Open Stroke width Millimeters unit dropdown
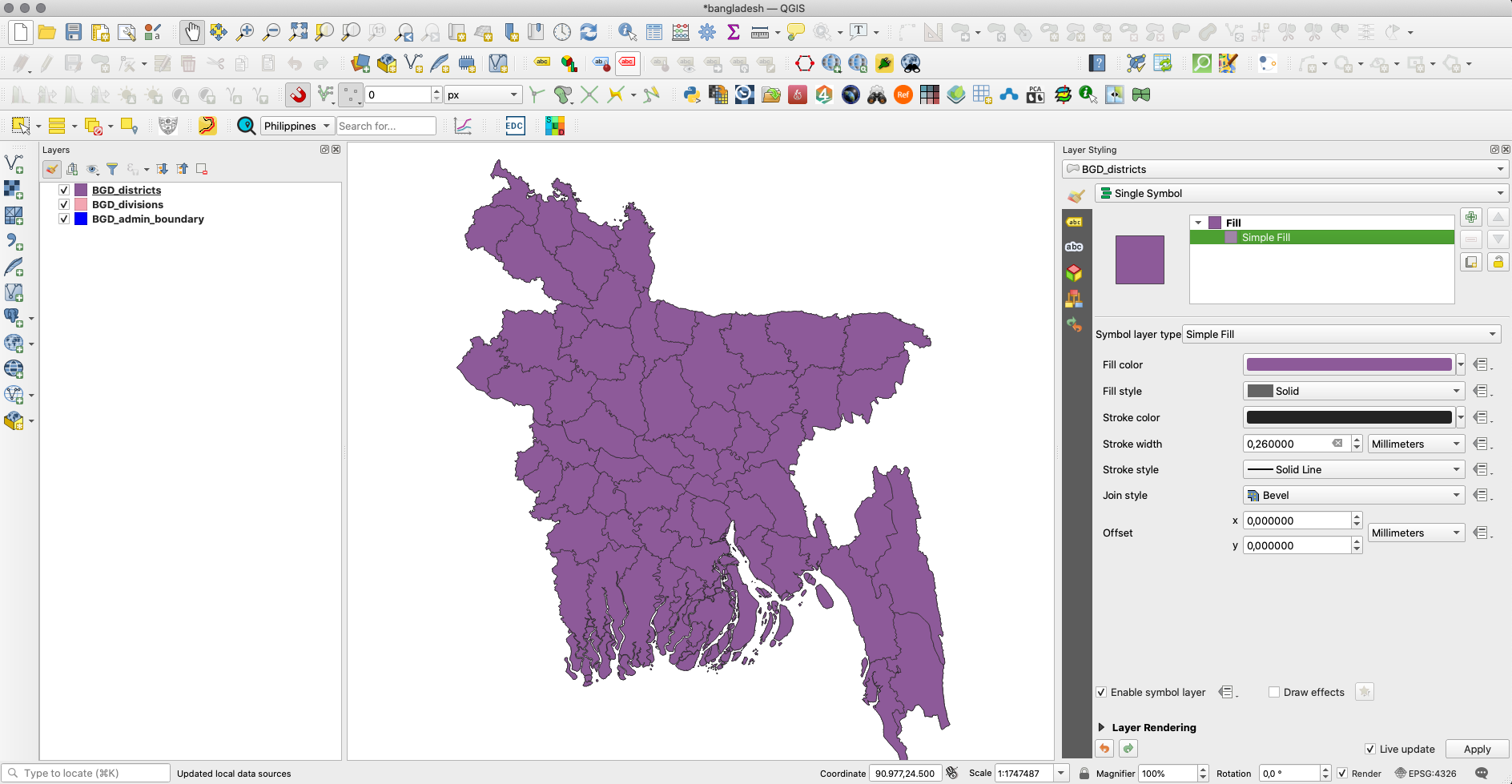 click(x=1416, y=444)
